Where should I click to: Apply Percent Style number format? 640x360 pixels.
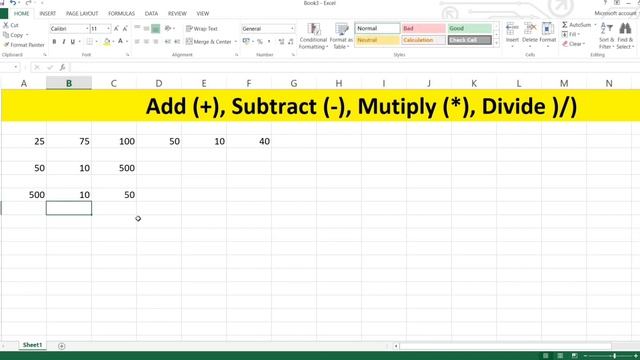[x=260, y=42]
